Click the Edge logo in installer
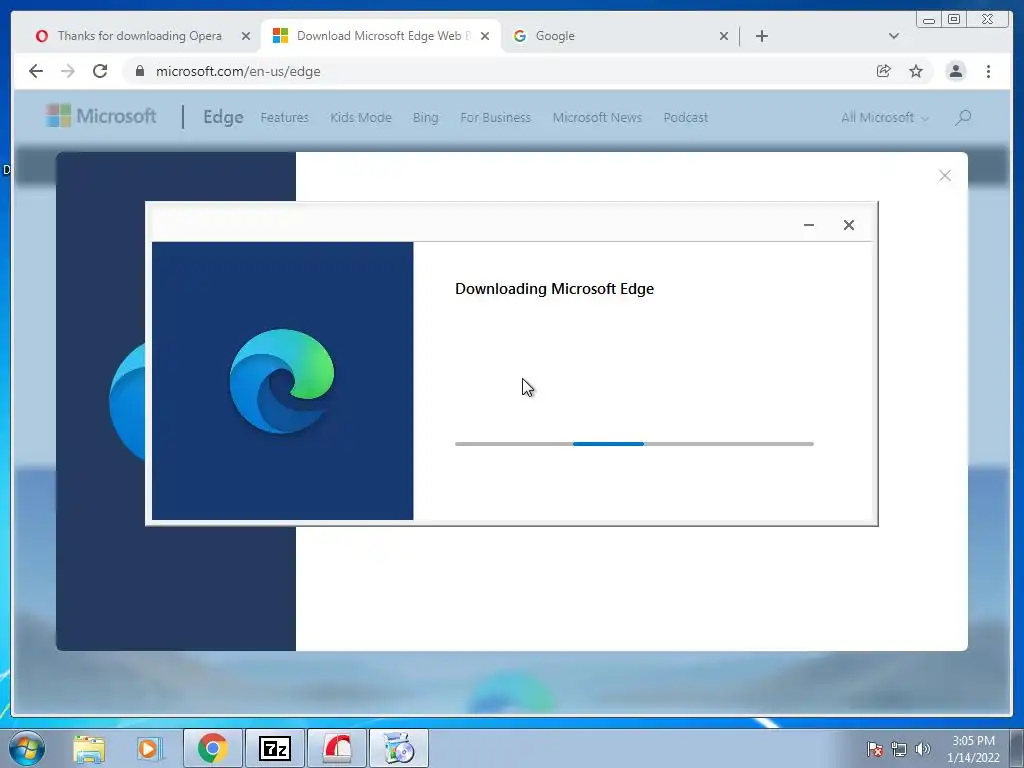 (x=281, y=381)
